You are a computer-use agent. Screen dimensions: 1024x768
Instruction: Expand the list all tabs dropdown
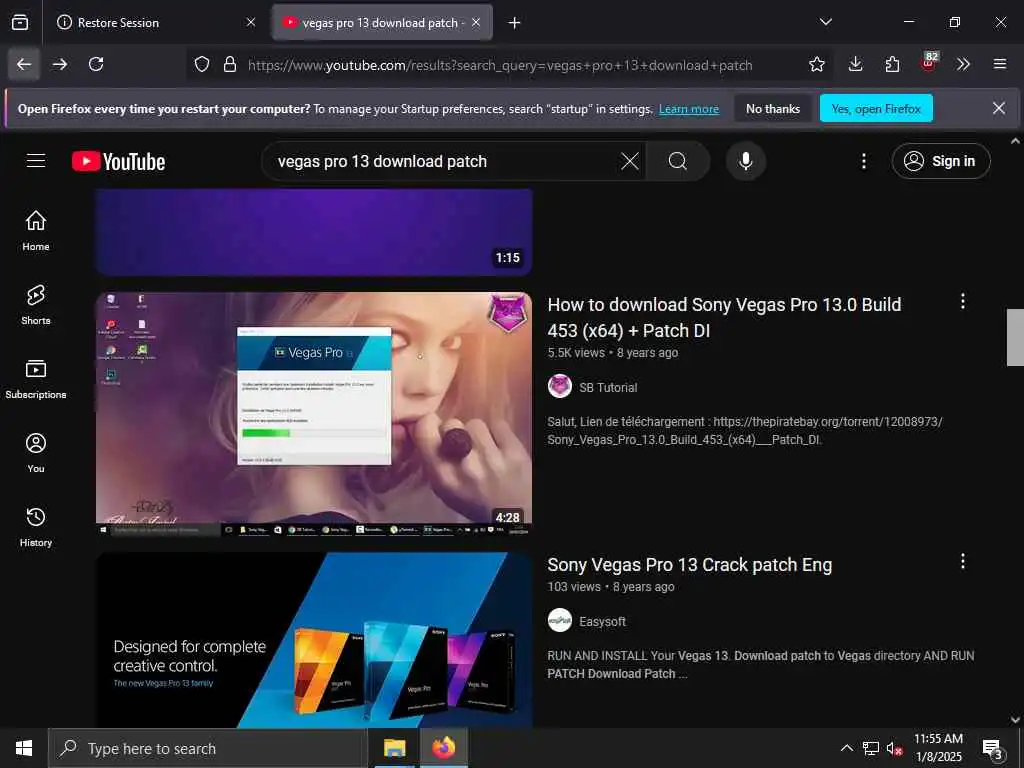[825, 22]
